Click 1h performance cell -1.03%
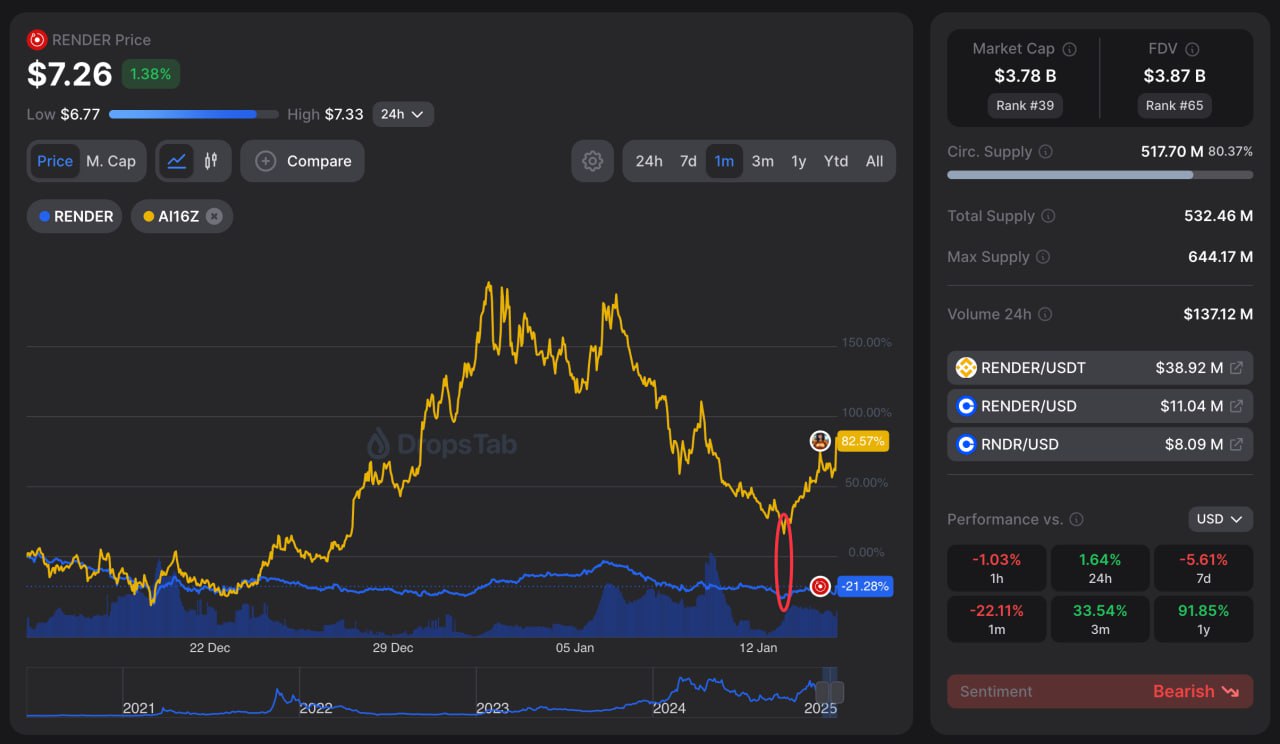 click(x=997, y=568)
